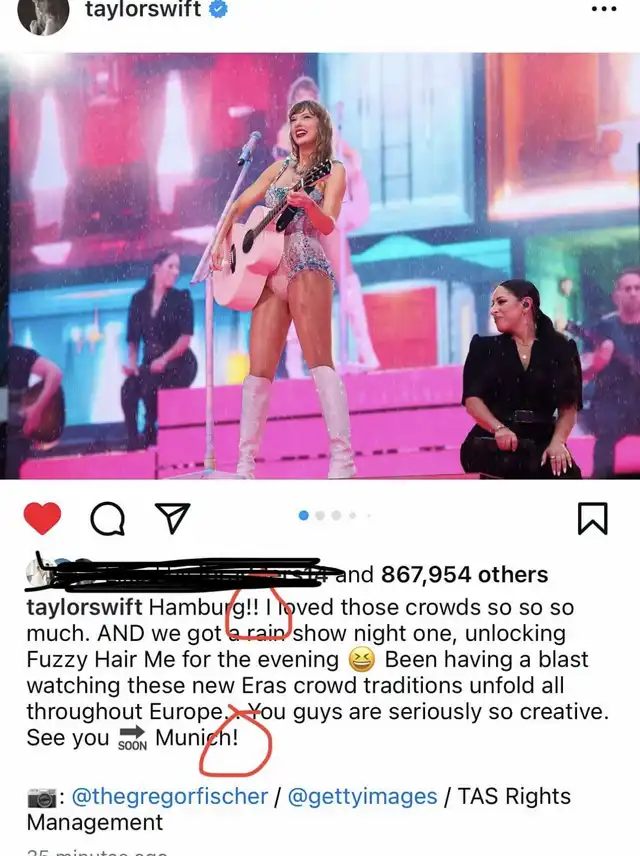Open comments with the speech bubble icon
This screenshot has width=640, height=856.
[108, 518]
